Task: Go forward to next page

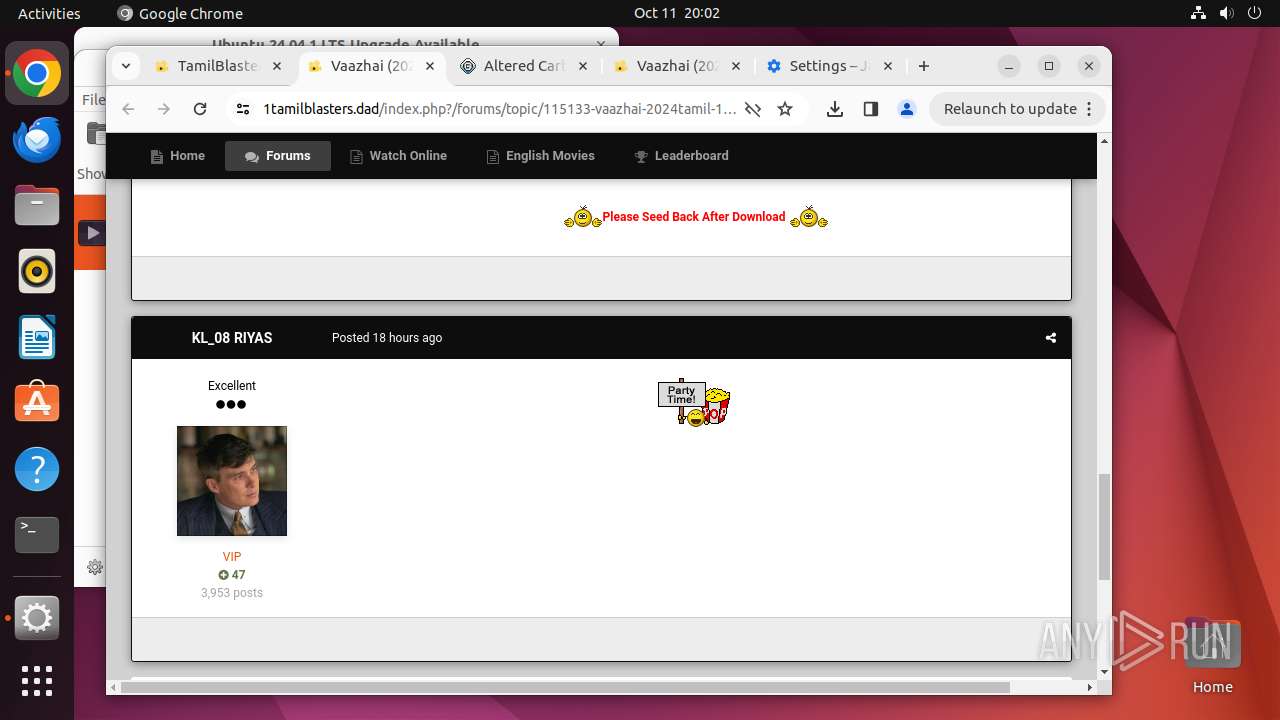Action: pos(164,109)
